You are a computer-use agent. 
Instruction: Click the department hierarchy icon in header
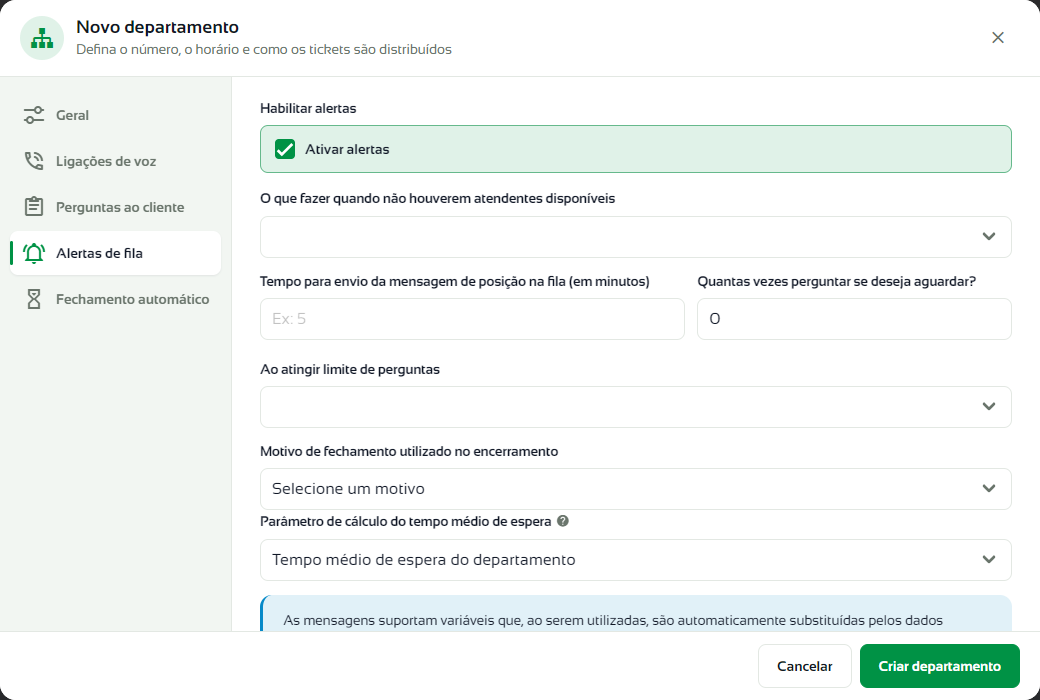42,38
